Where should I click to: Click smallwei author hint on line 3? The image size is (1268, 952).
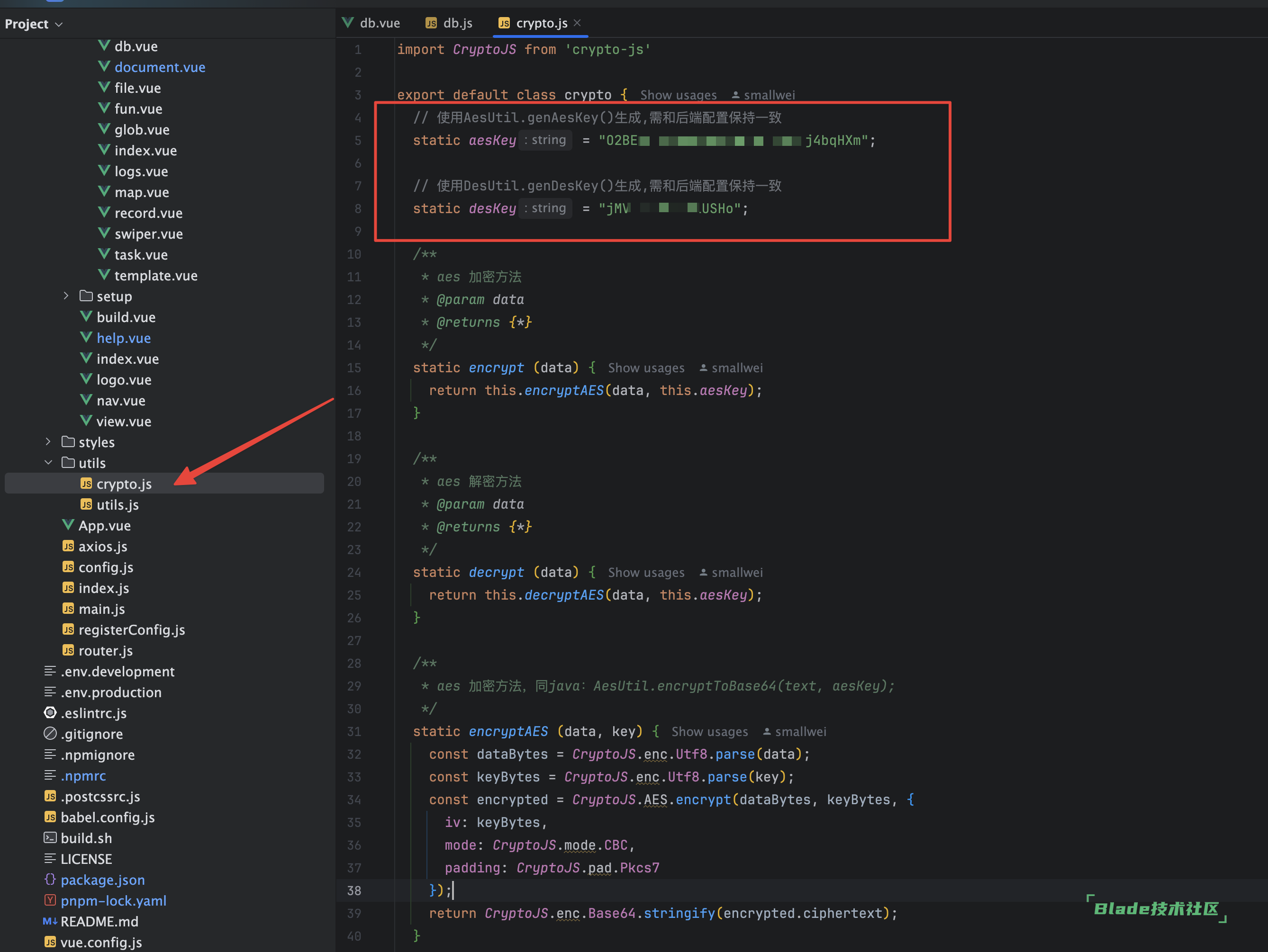tap(763, 95)
